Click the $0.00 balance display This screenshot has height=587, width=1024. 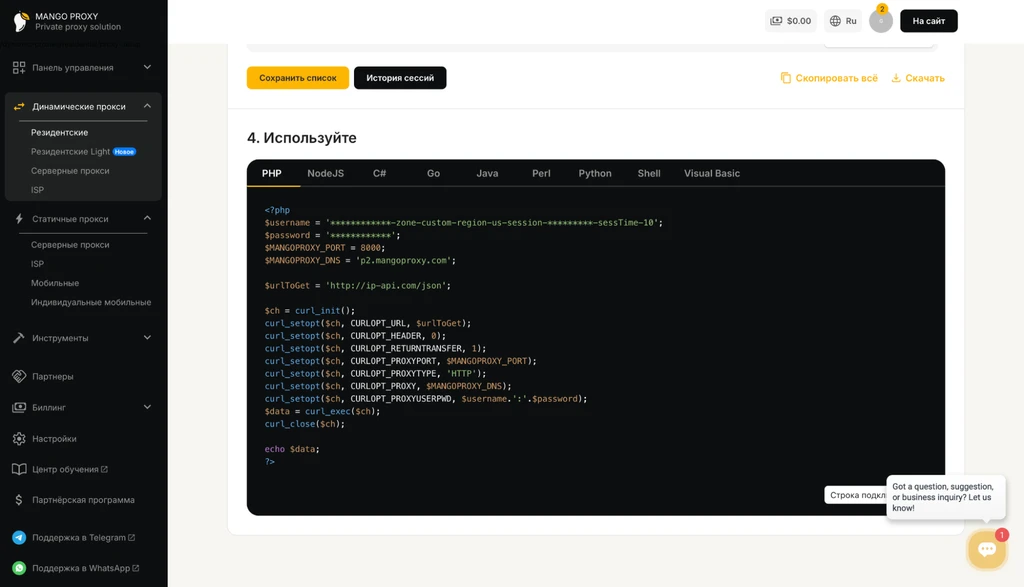tap(791, 21)
